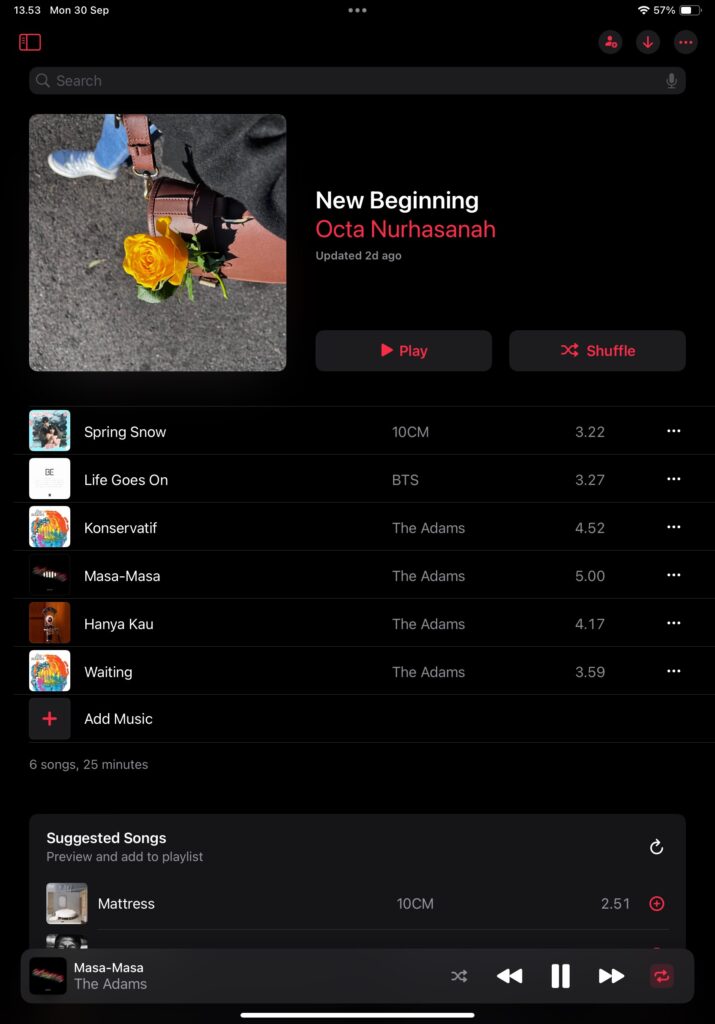Tap the Spring Snow album artwork
This screenshot has width=715, height=1024.
[x=50, y=430]
